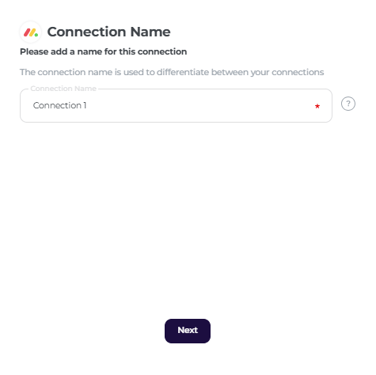Click the colorful logo beside the heading
This screenshot has height=375, width=376.
pos(31,32)
